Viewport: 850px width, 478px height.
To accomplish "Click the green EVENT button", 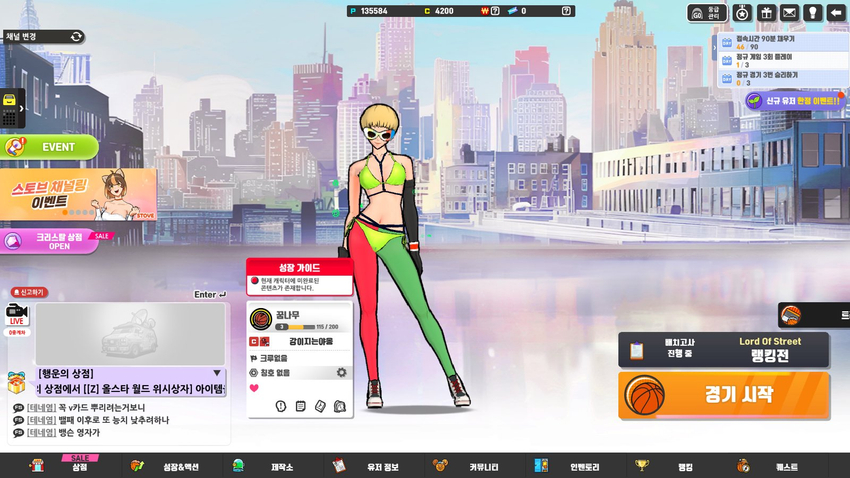I will pyautogui.click(x=51, y=147).
